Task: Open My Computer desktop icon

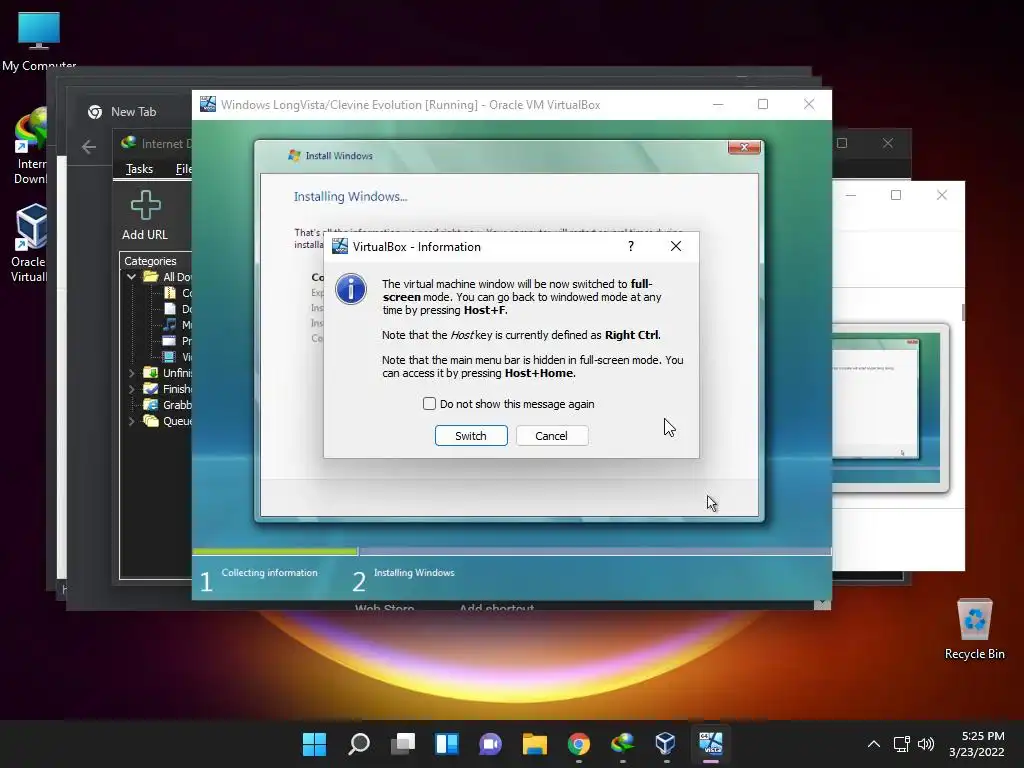Action: click(39, 41)
